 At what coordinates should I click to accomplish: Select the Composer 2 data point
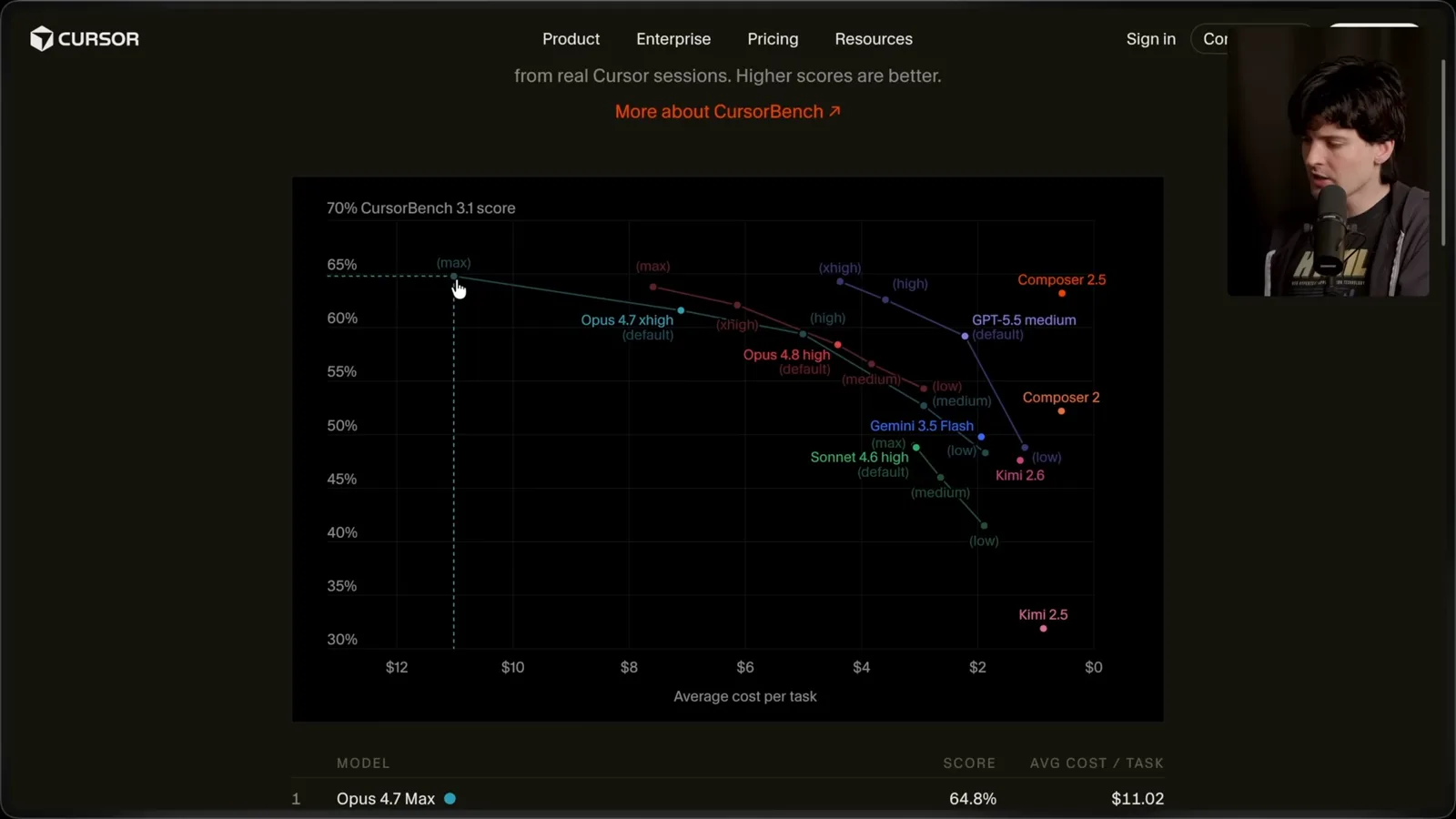[1061, 411]
